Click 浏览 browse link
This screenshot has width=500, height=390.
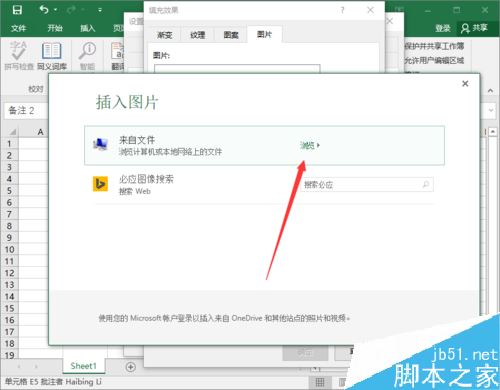pos(310,145)
